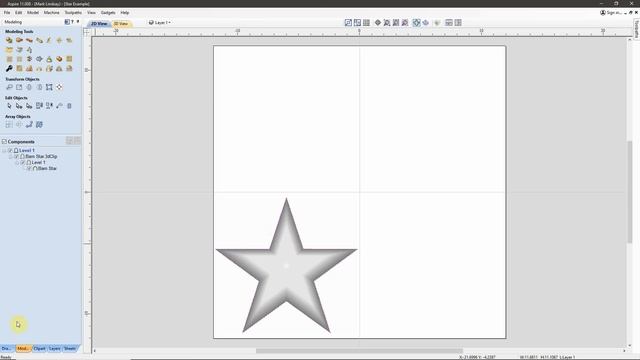Click the trash delete icon under Edit Objects
This screenshot has width=640, height=360.
(x=69, y=106)
